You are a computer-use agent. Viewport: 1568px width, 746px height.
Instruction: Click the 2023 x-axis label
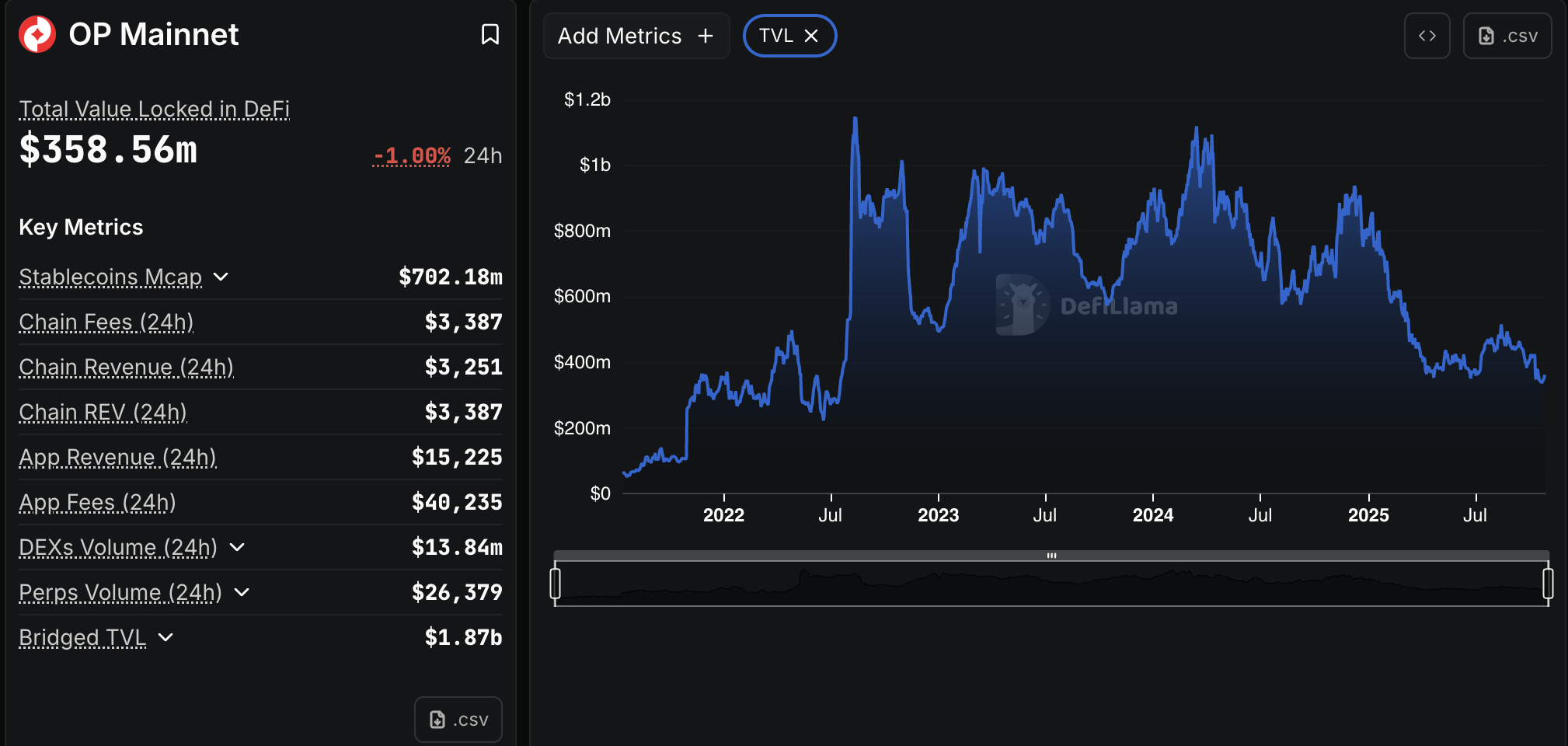point(939,515)
